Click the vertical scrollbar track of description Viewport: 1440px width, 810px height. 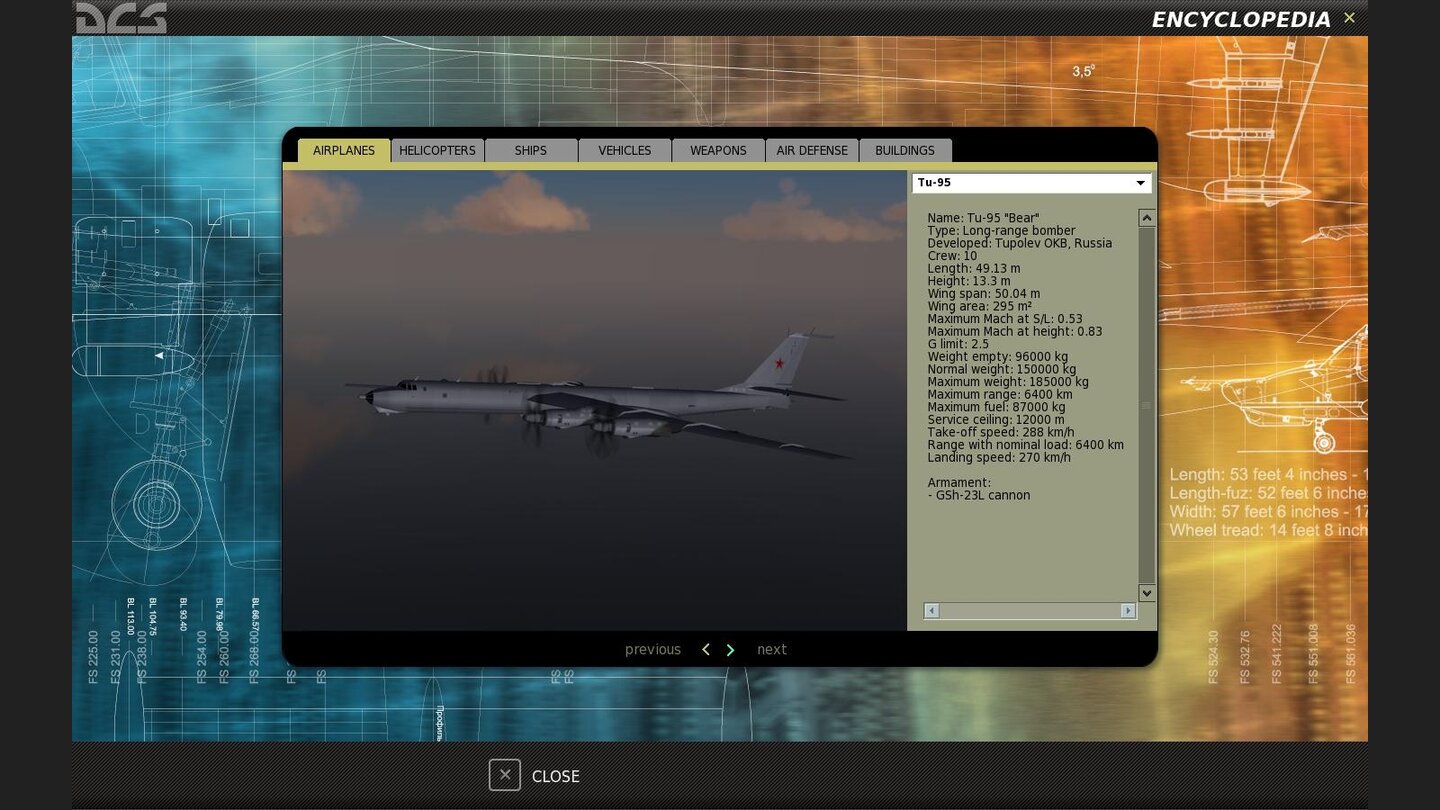coord(1147,405)
